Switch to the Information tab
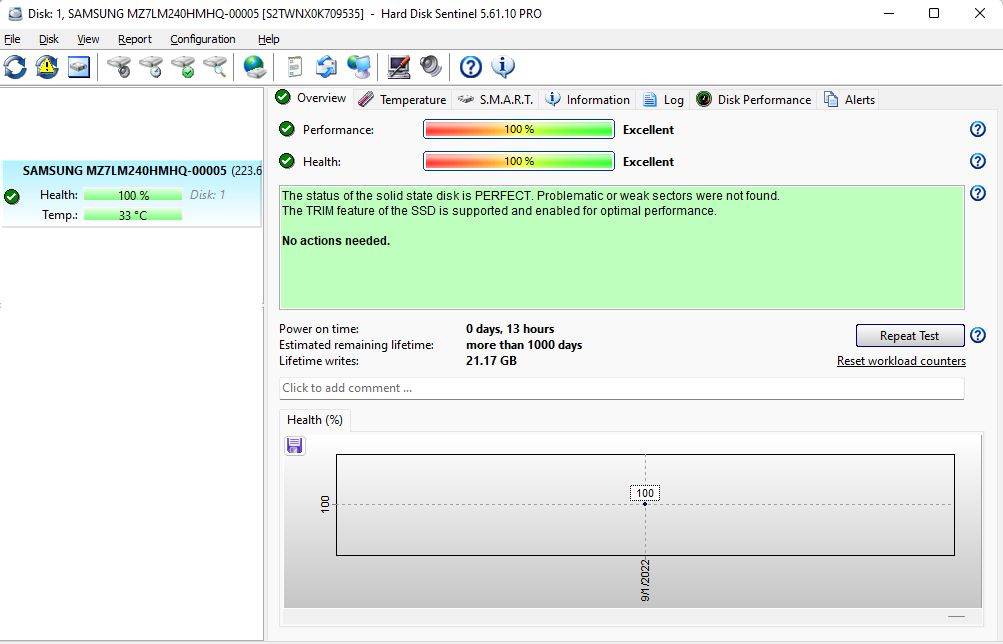This screenshot has width=1003, height=644. (588, 100)
